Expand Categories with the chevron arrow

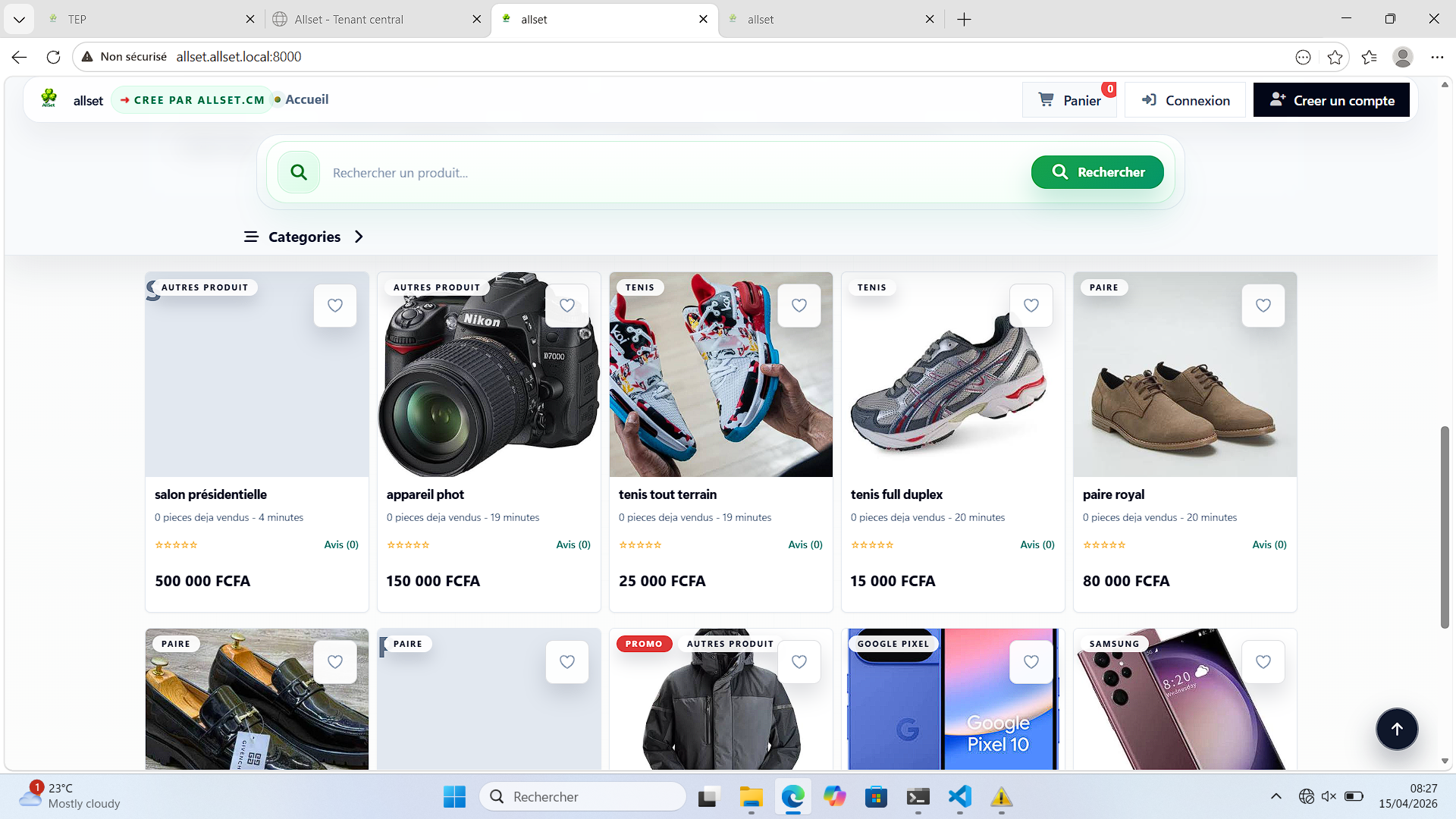pyautogui.click(x=359, y=237)
